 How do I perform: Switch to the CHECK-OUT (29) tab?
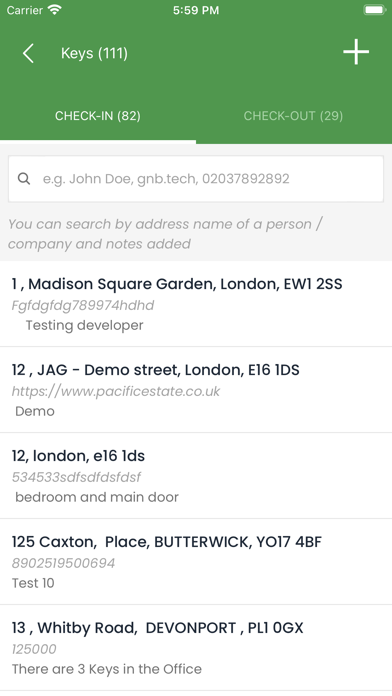point(293,116)
